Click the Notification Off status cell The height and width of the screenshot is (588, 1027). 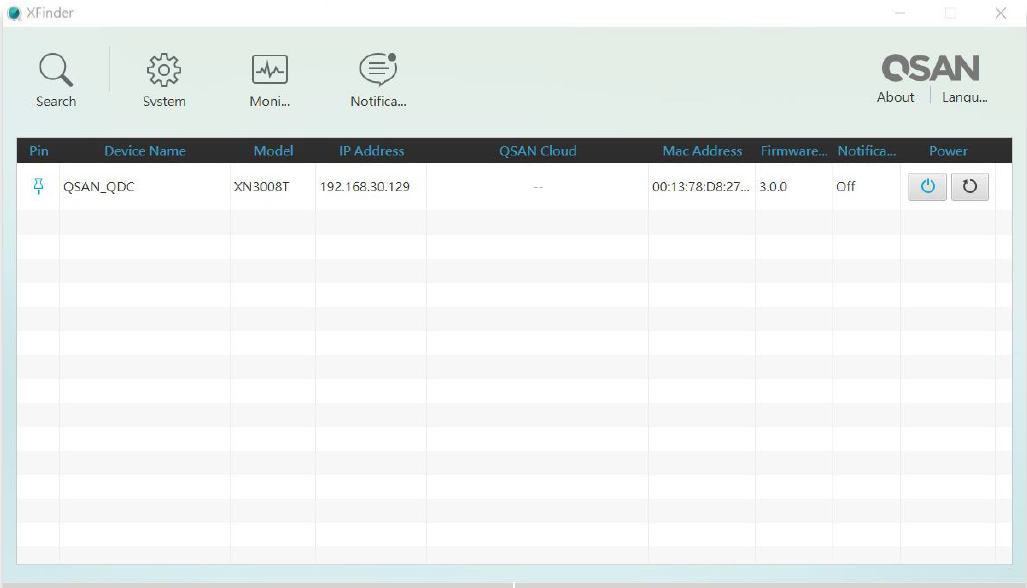pos(846,187)
